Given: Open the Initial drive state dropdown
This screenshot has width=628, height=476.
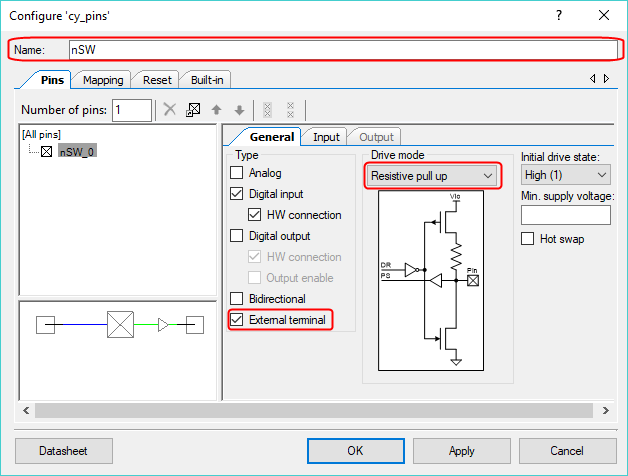Looking at the screenshot, I should 565,175.
